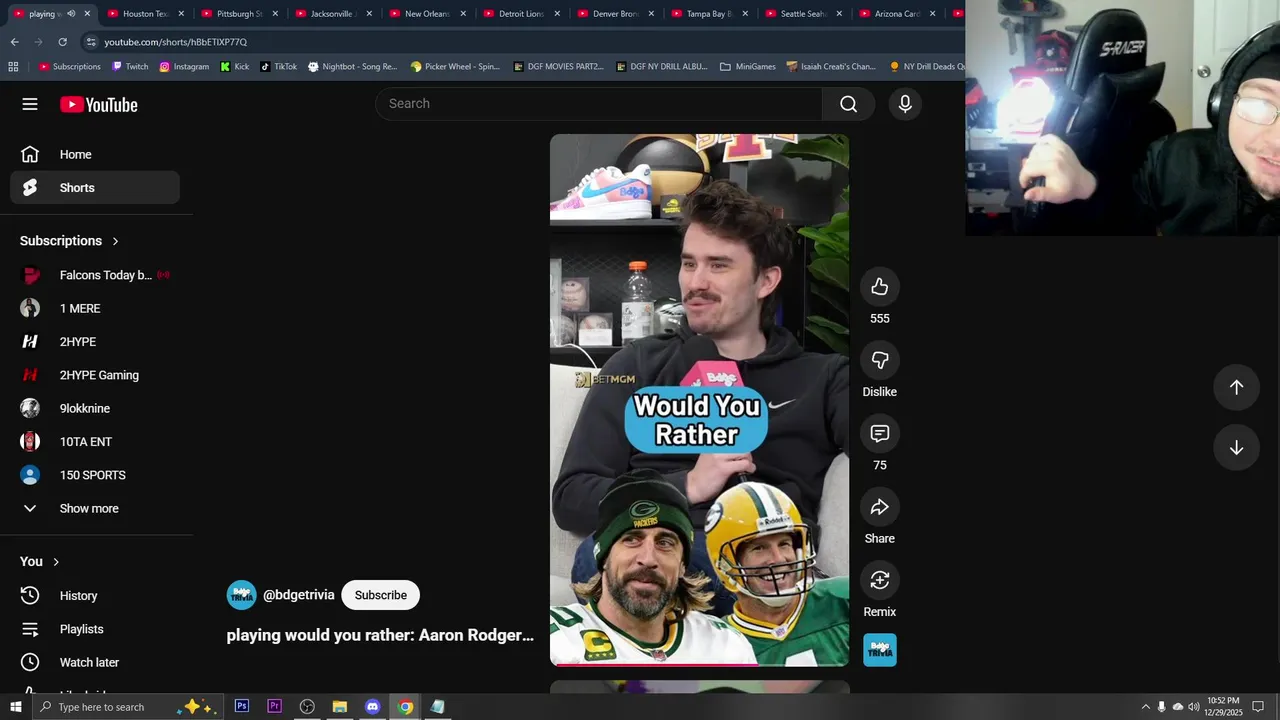
Task: Switch to the Houston Texans tab
Action: (144, 14)
